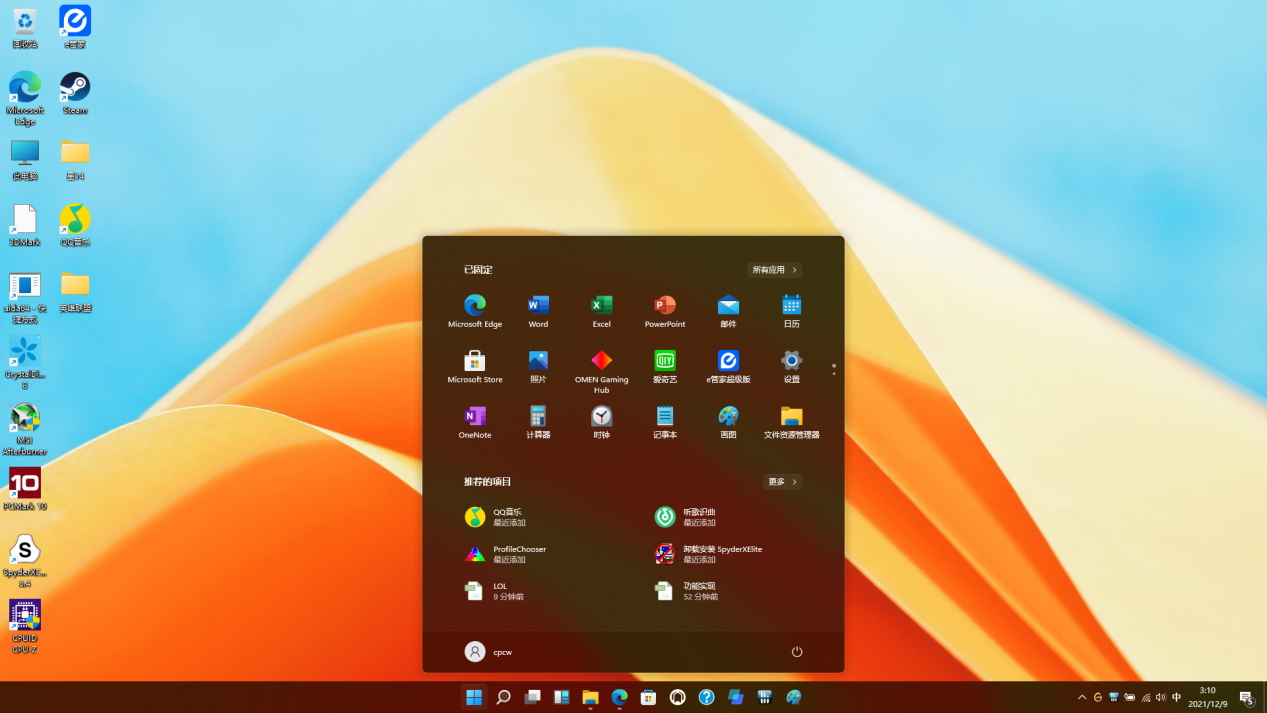Click the power button in Start menu
Screen dimensions: 1267x713
pyautogui.click(x=797, y=652)
